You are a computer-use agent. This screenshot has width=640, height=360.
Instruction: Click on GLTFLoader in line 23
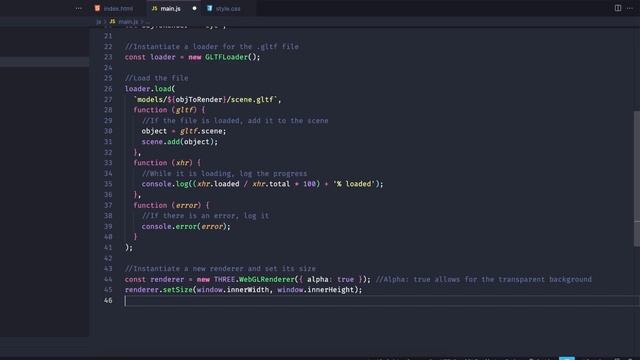pos(226,57)
